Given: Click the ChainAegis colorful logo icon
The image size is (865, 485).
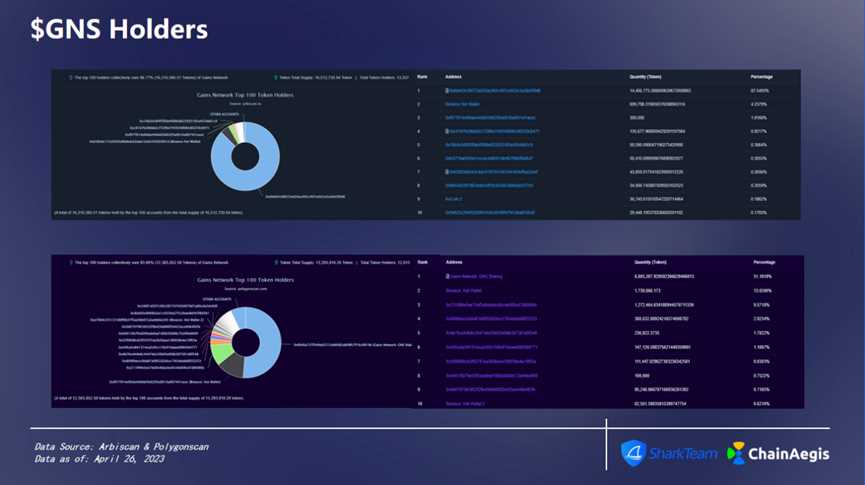Looking at the screenshot, I should pos(736,453).
